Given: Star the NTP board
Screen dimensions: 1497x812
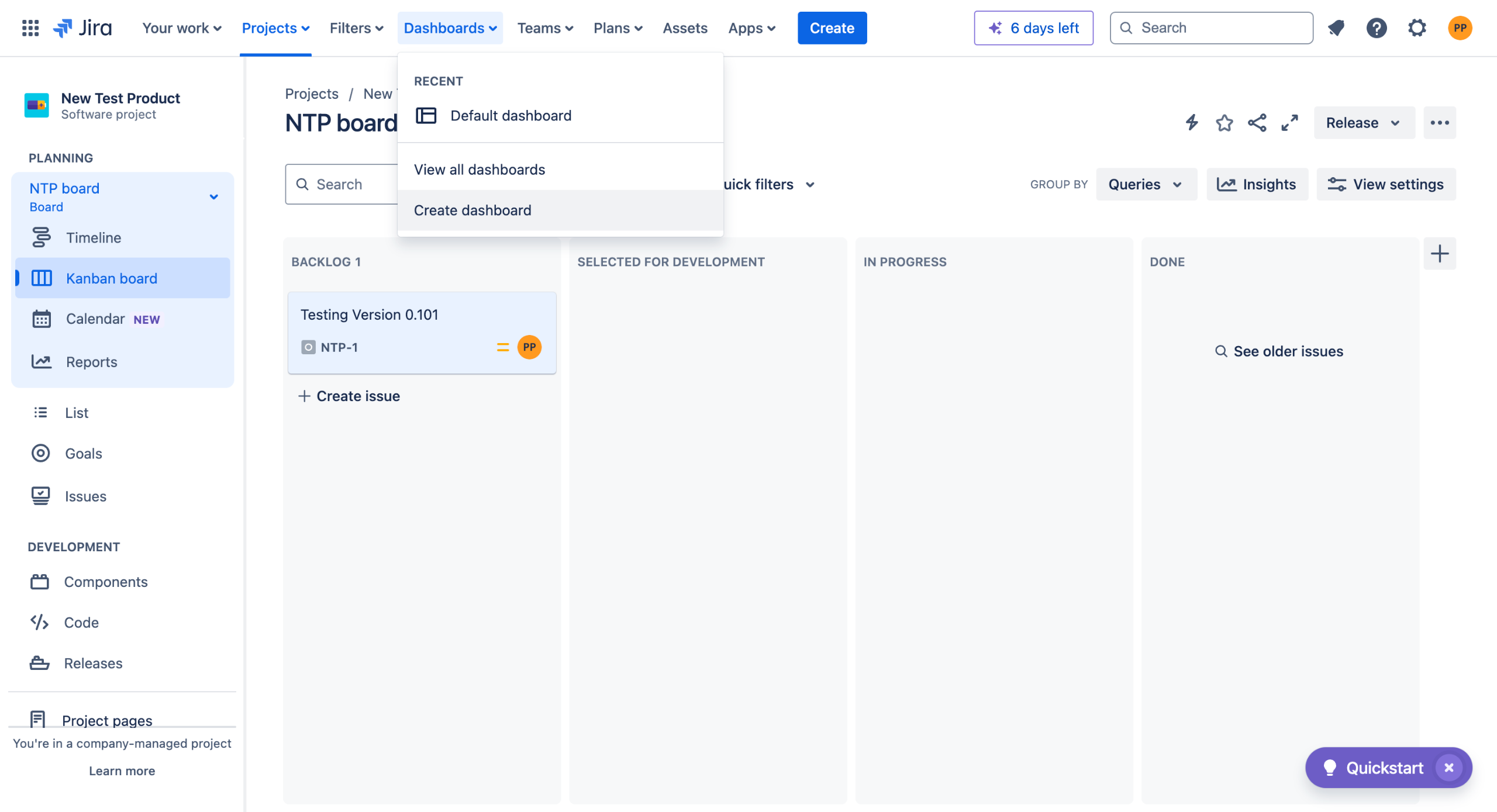Looking at the screenshot, I should pyautogui.click(x=1224, y=123).
